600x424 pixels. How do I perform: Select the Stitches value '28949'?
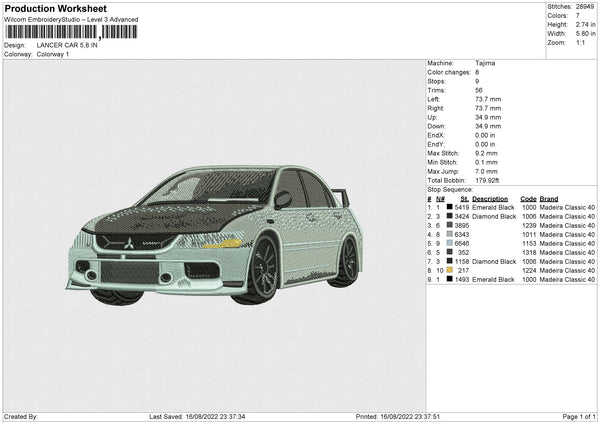[x=585, y=7]
